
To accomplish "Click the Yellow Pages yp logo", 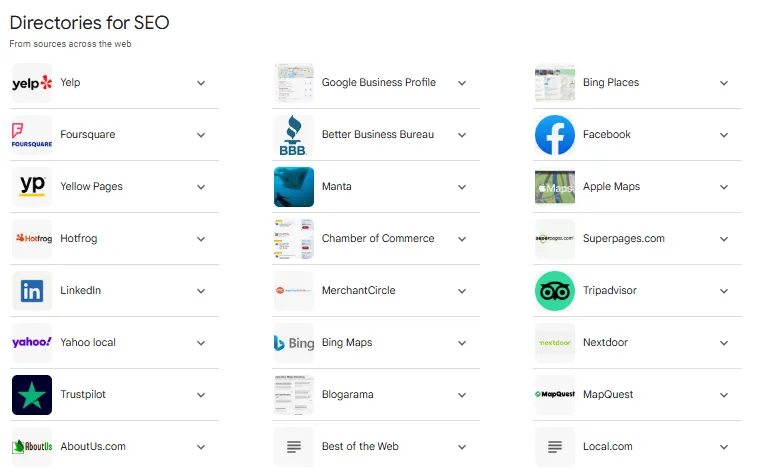I will tap(32, 187).
